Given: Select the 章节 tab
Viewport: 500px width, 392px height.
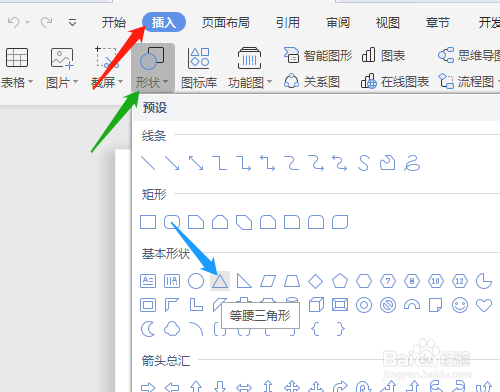Looking at the screenshot, I should pyautogui.click(x=437, y=22).
